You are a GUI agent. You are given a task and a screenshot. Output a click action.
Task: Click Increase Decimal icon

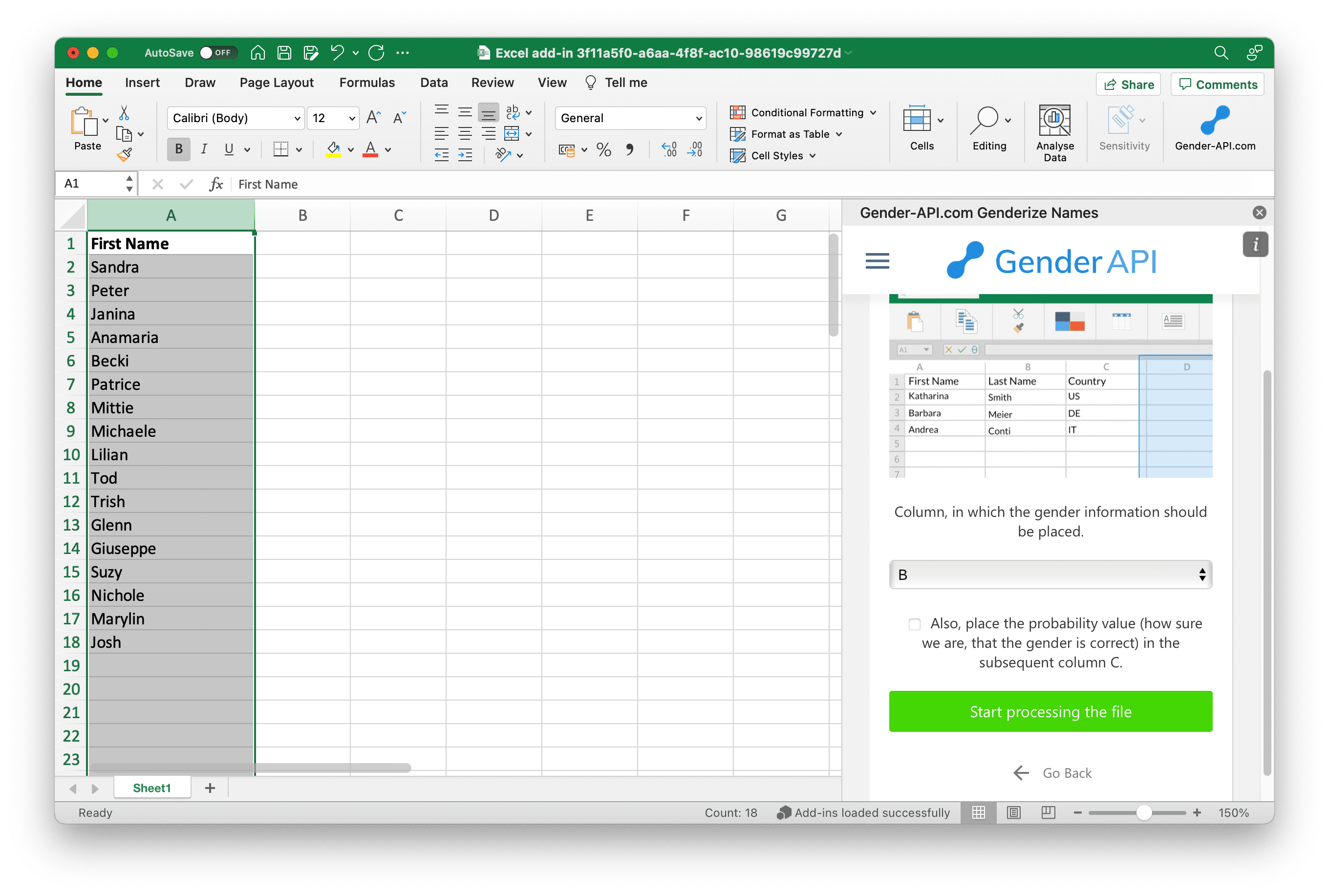tap(668, 149)
